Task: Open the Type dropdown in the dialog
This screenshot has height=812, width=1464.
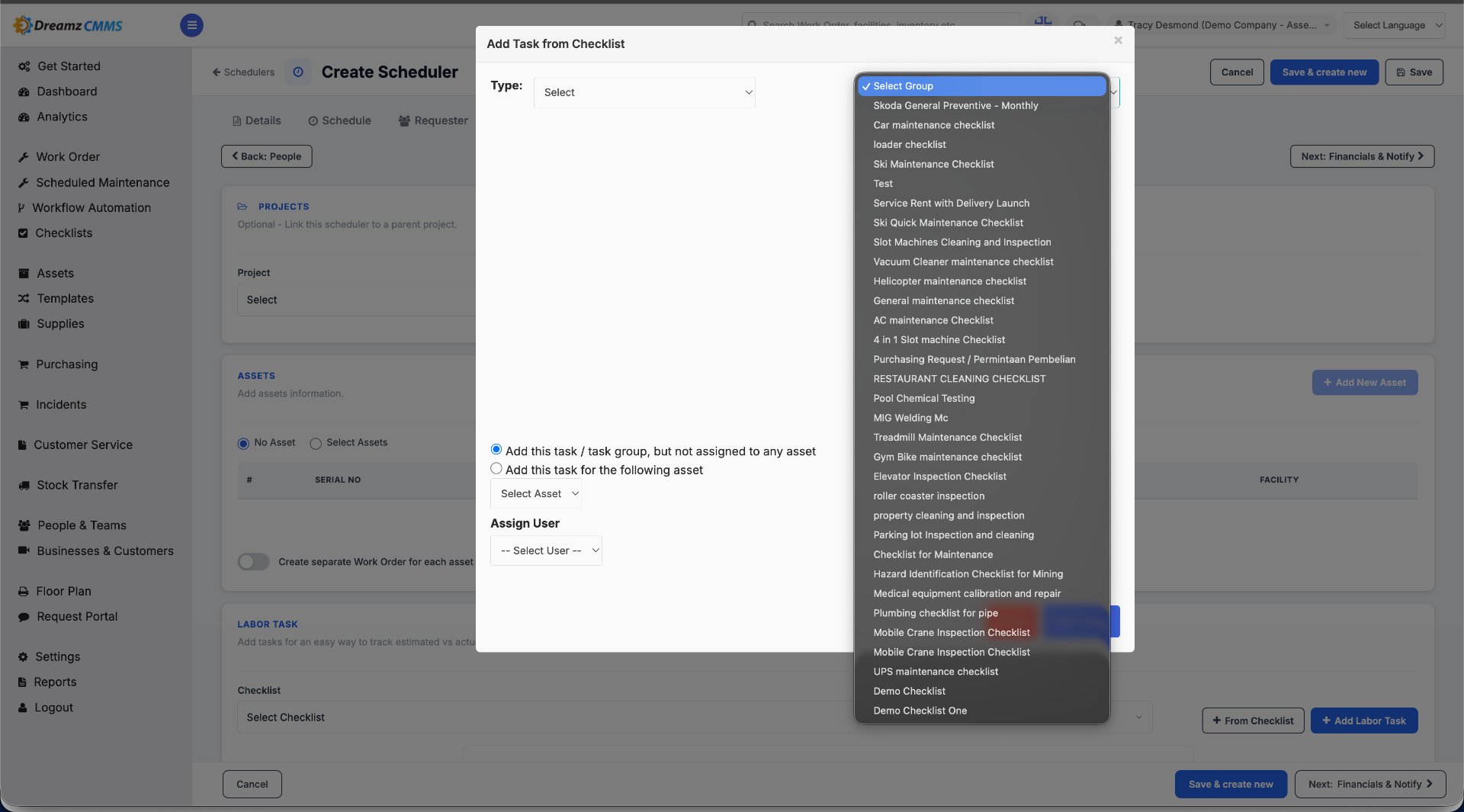Action: 644,92
